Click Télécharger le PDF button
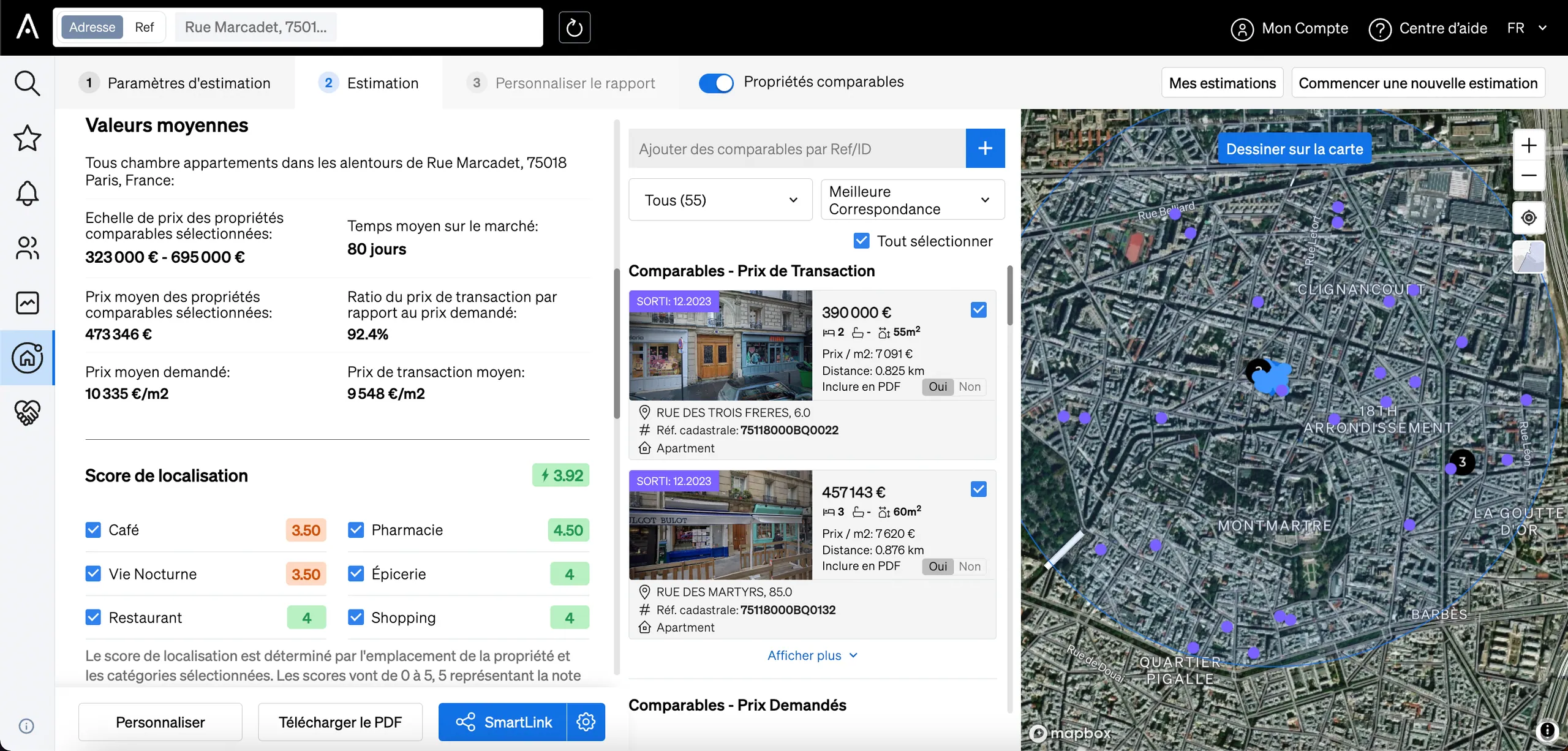This screenshot has height=751, width=1568. point(340,722)
